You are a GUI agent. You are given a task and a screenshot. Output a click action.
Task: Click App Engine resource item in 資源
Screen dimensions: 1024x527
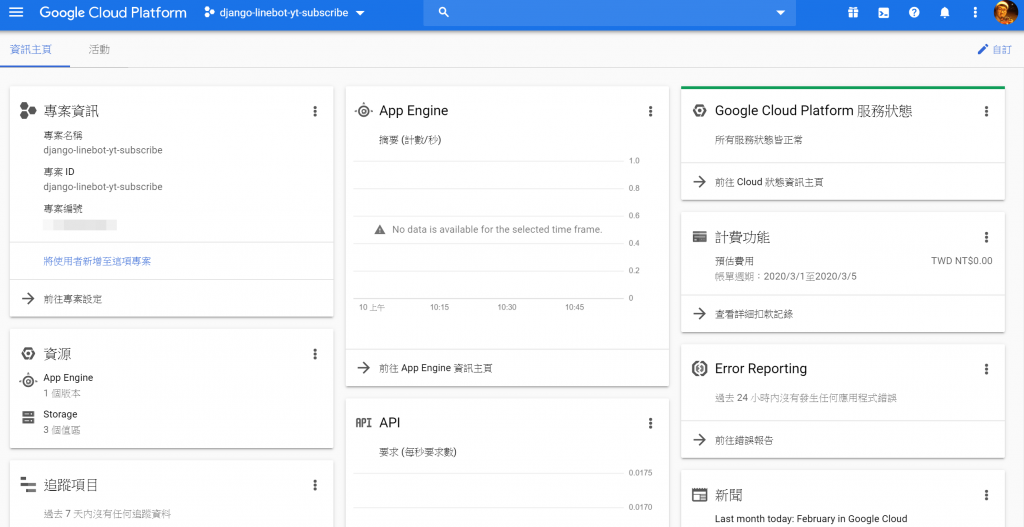point(68,377)
